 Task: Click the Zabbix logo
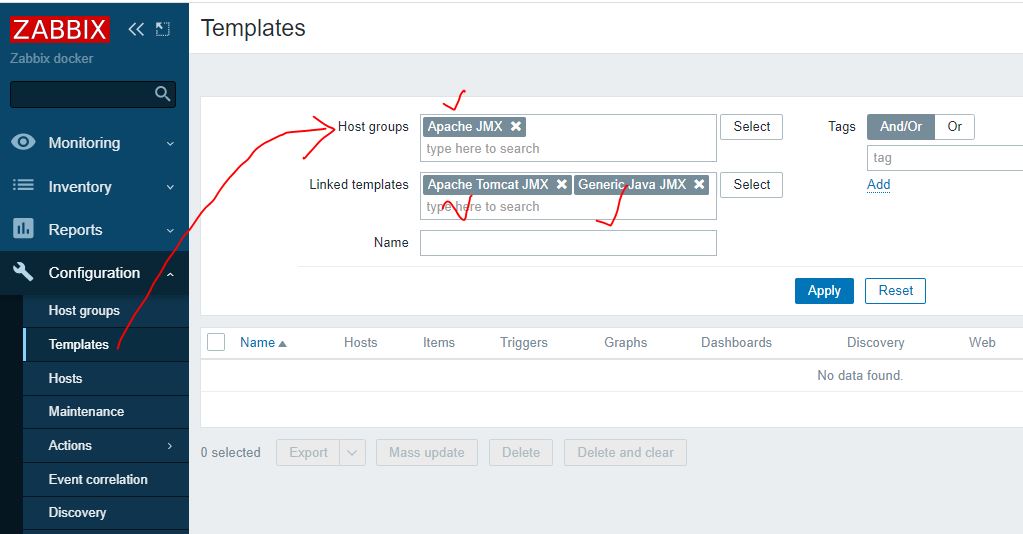pos(59,30)
